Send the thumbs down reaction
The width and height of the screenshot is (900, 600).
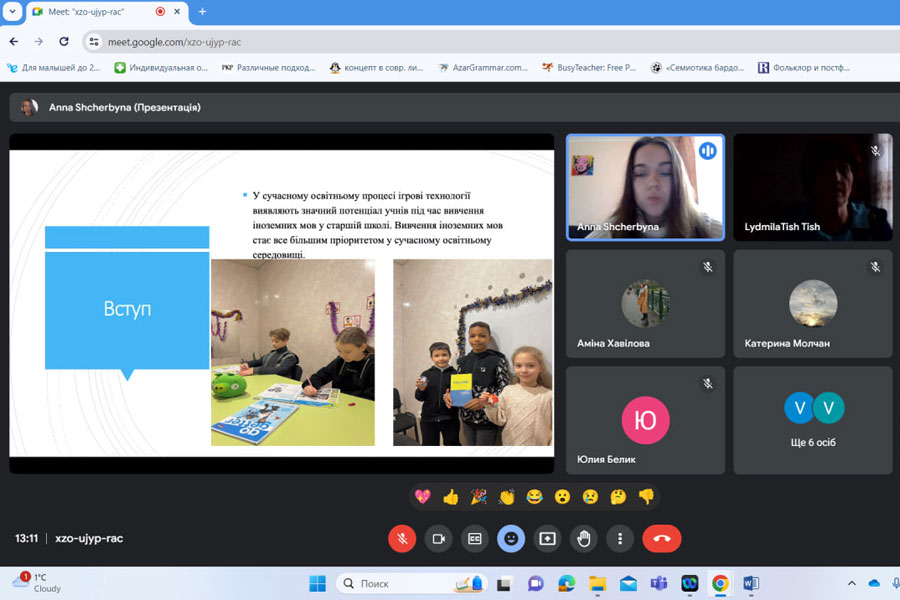646,496
